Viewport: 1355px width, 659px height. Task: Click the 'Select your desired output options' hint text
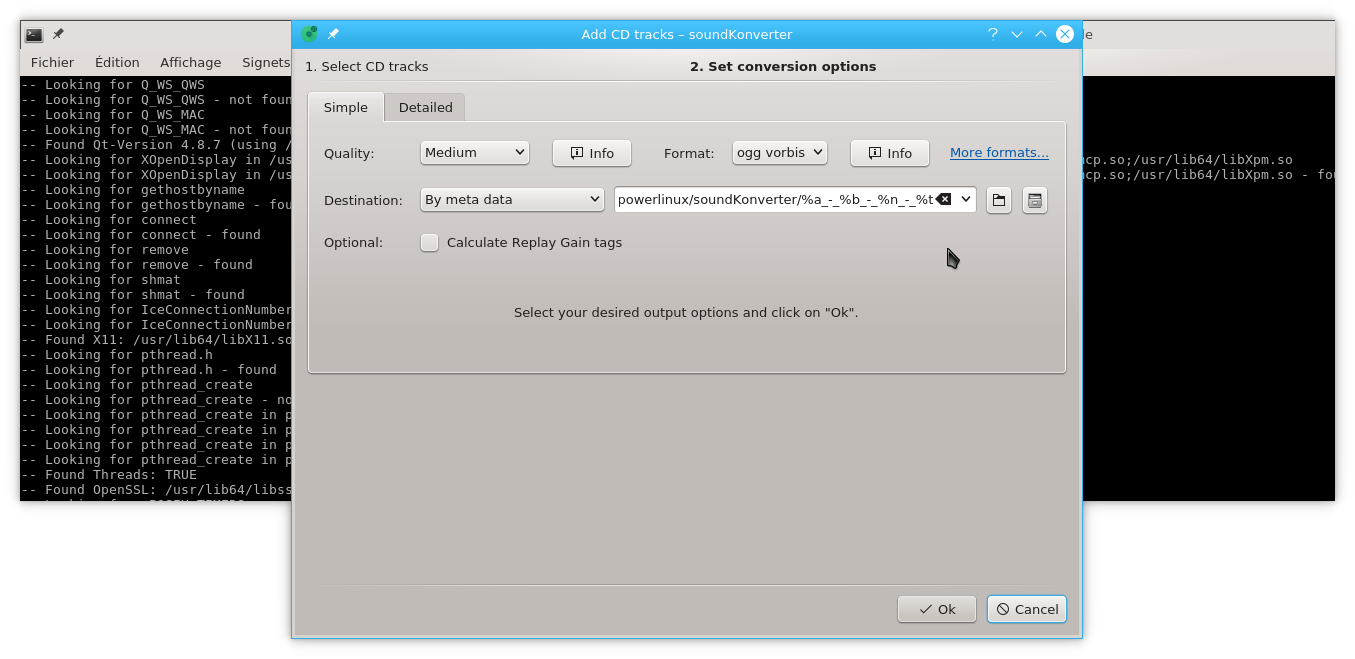coord(686,313)
